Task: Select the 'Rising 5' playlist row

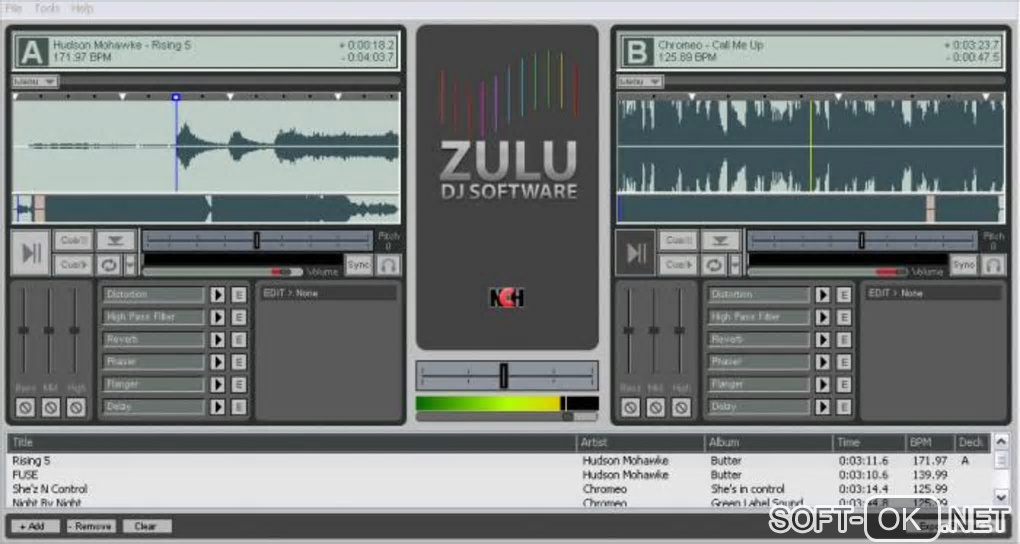Action: (499, 461)
